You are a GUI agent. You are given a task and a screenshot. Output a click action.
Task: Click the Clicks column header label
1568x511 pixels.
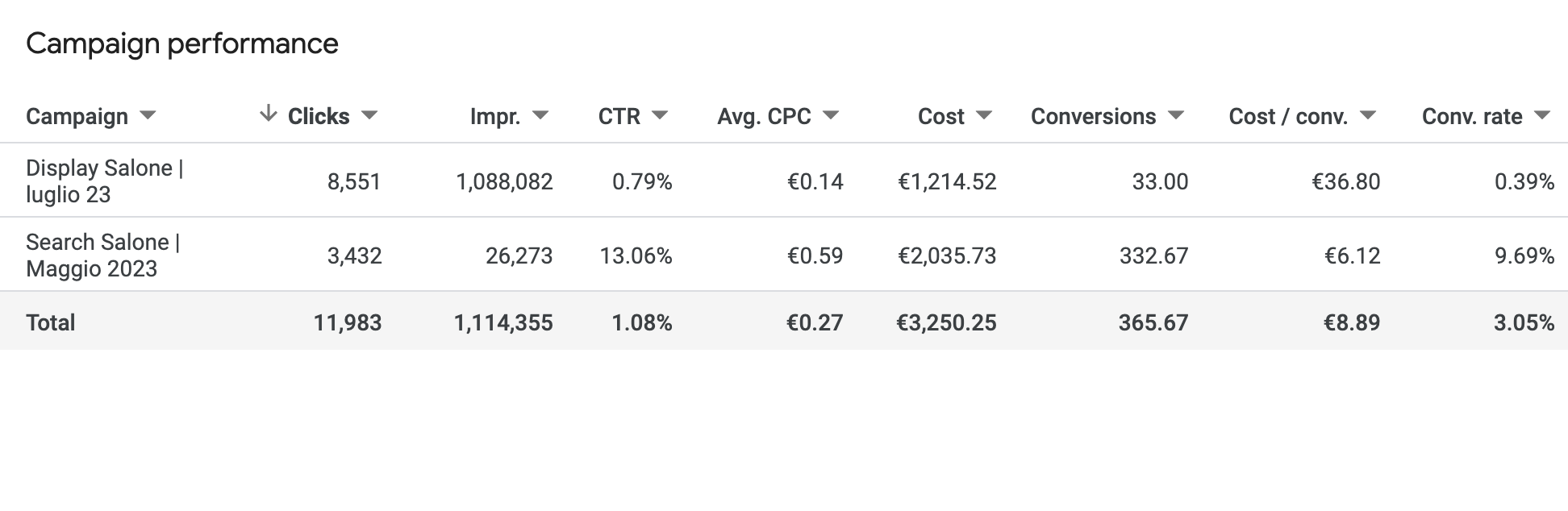tap(319, 117)
